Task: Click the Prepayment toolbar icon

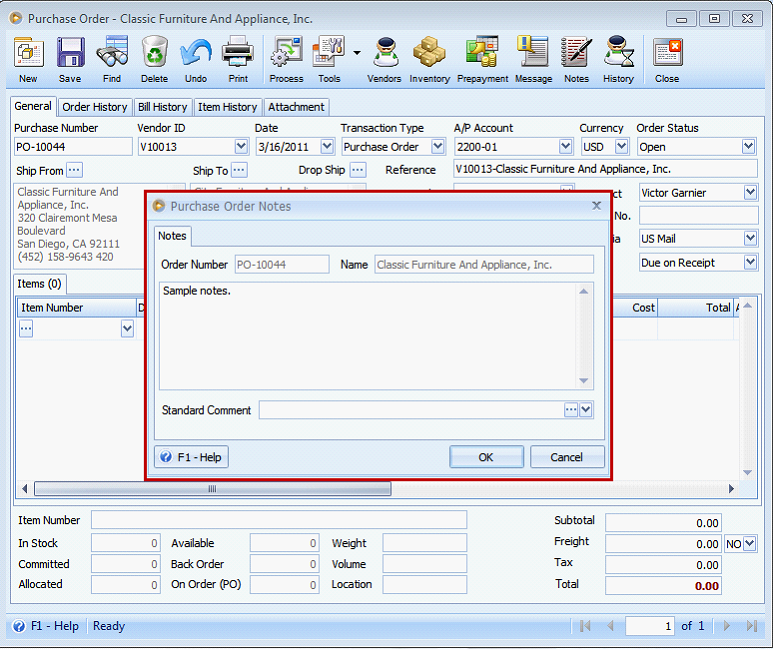Action: (x=482, y=59)
